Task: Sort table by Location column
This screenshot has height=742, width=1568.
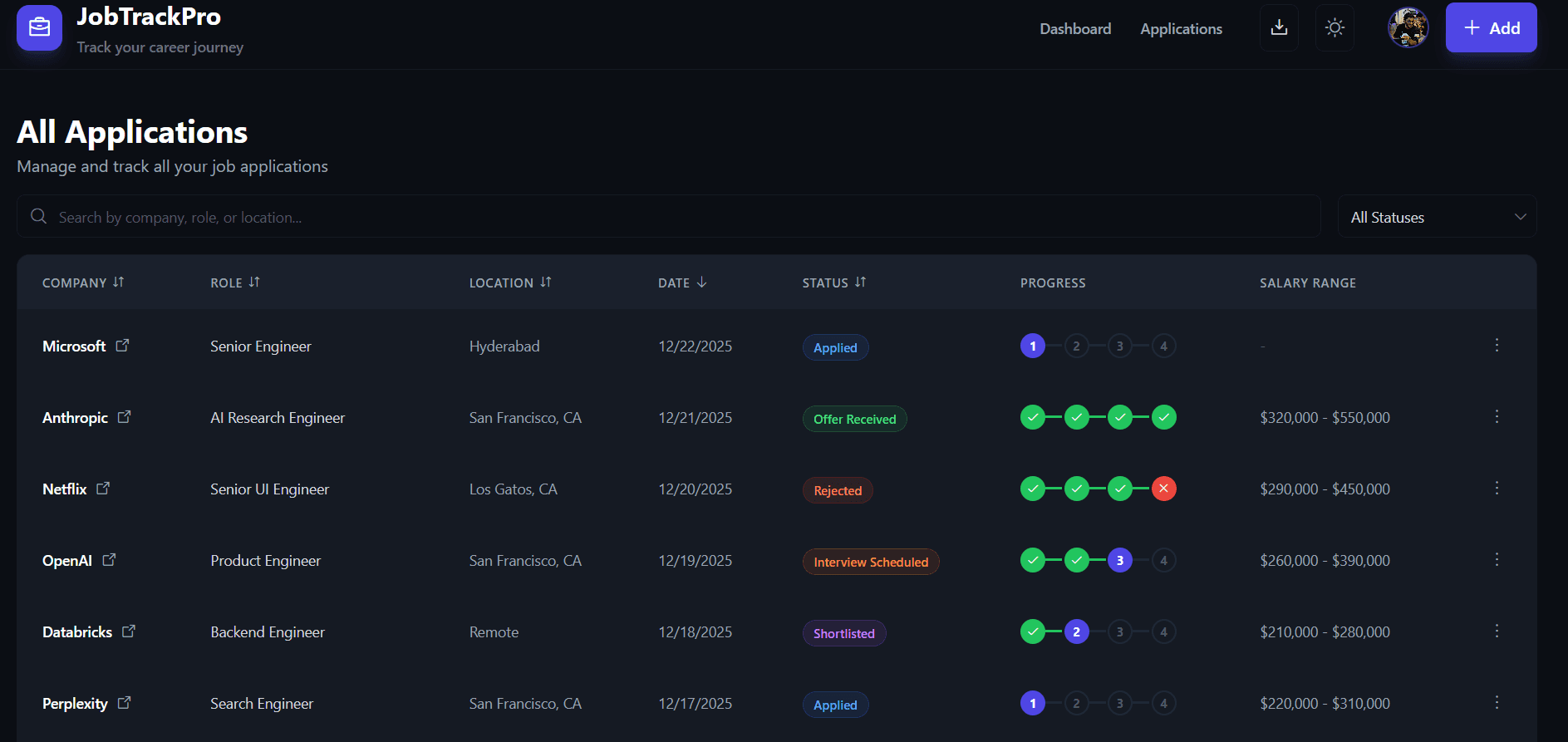Action: coord(510,283)
